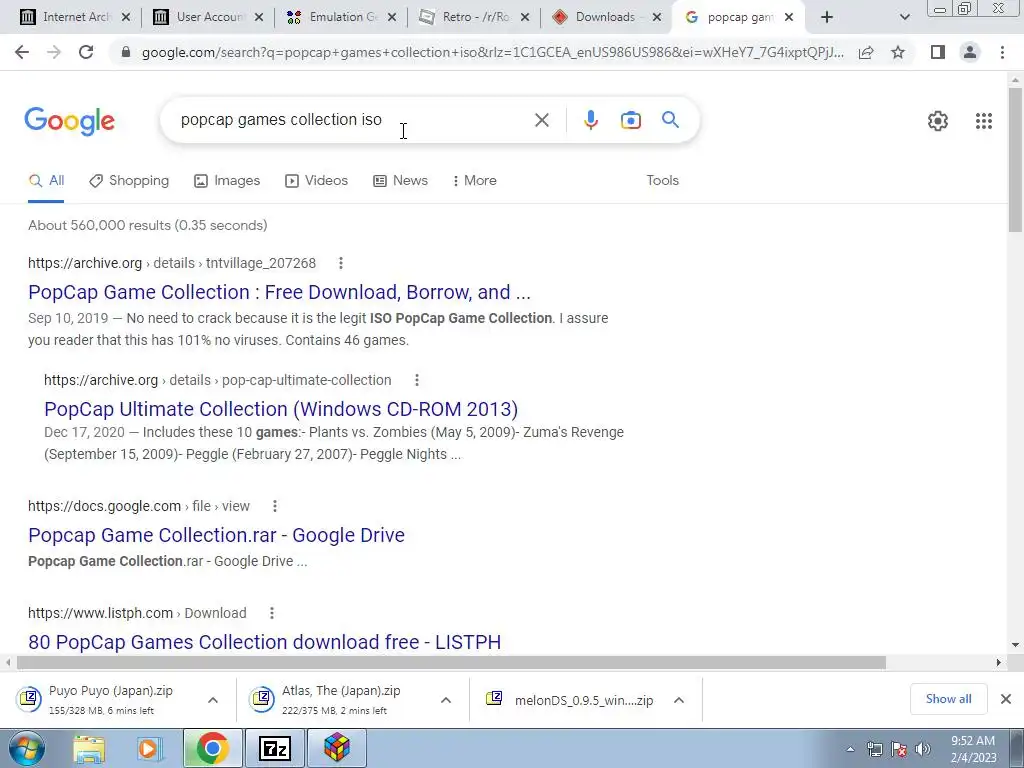Reload the current page

tap(86, 52)
